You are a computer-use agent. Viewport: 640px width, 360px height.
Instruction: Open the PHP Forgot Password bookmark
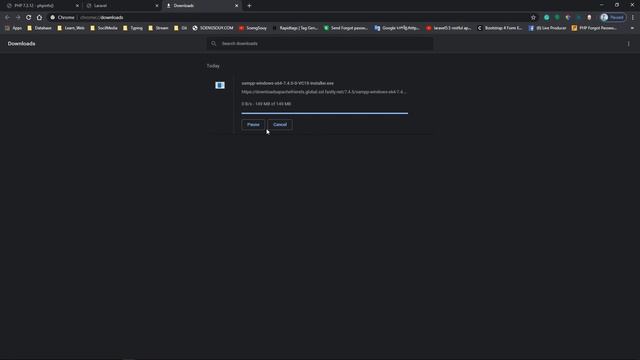(x=594, y=28)
